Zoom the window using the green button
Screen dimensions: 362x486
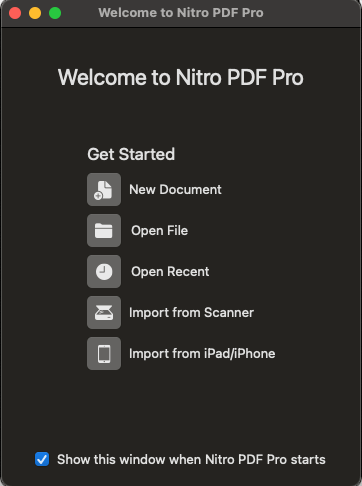55,13
